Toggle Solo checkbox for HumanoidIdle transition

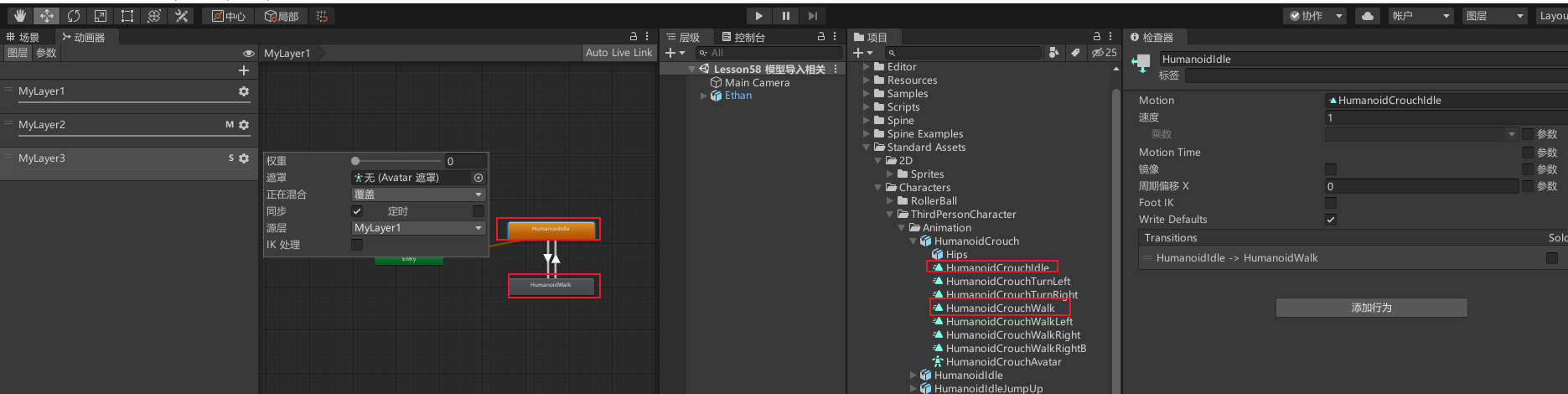pyautogui.click(x=1552, y=258)
